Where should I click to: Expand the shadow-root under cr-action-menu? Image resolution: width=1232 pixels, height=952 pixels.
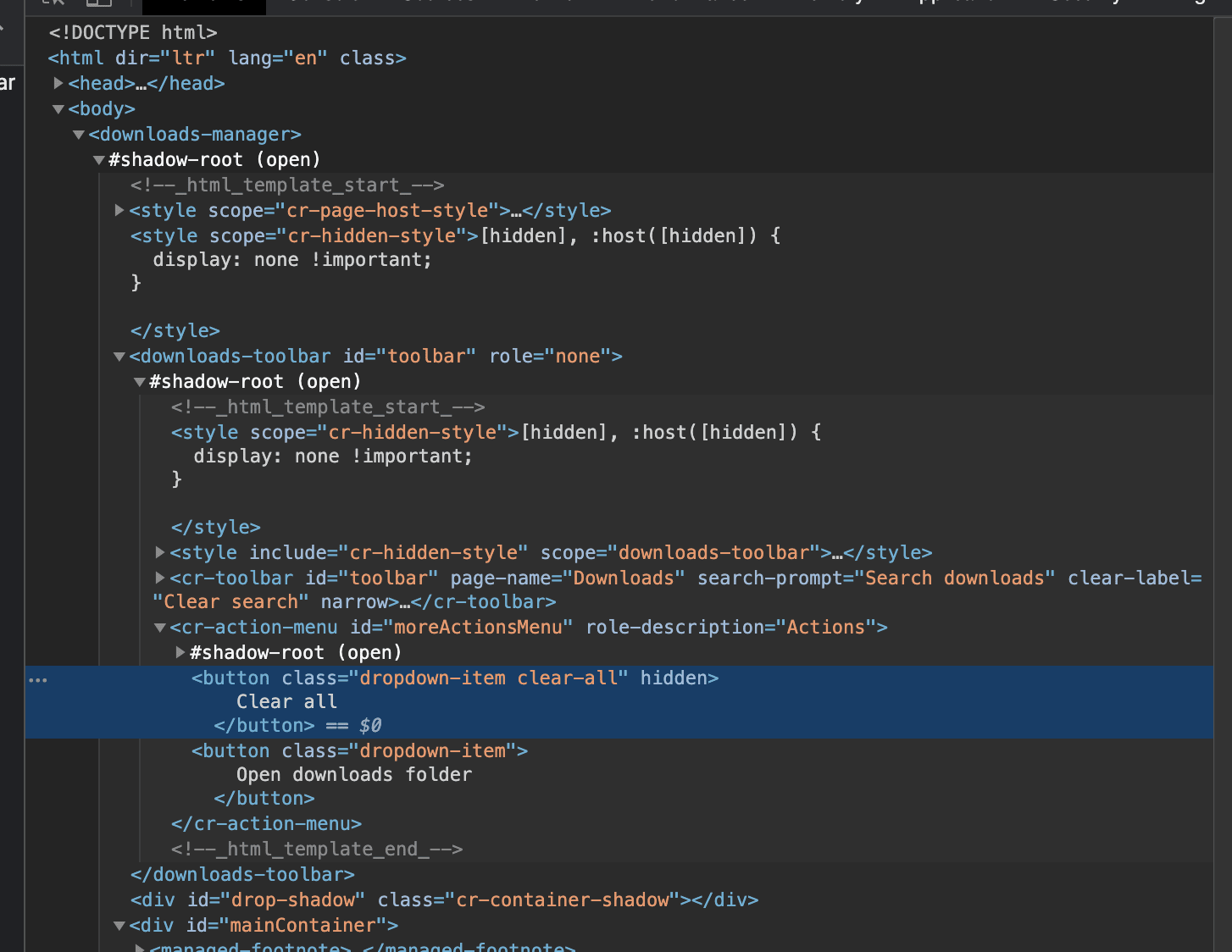click(x=180, y=652)
